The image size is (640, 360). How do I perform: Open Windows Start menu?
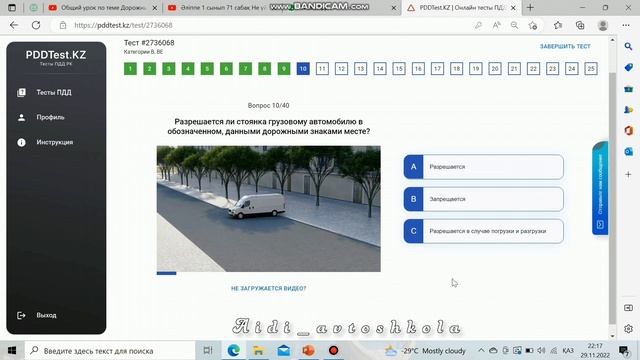[12, 351]
